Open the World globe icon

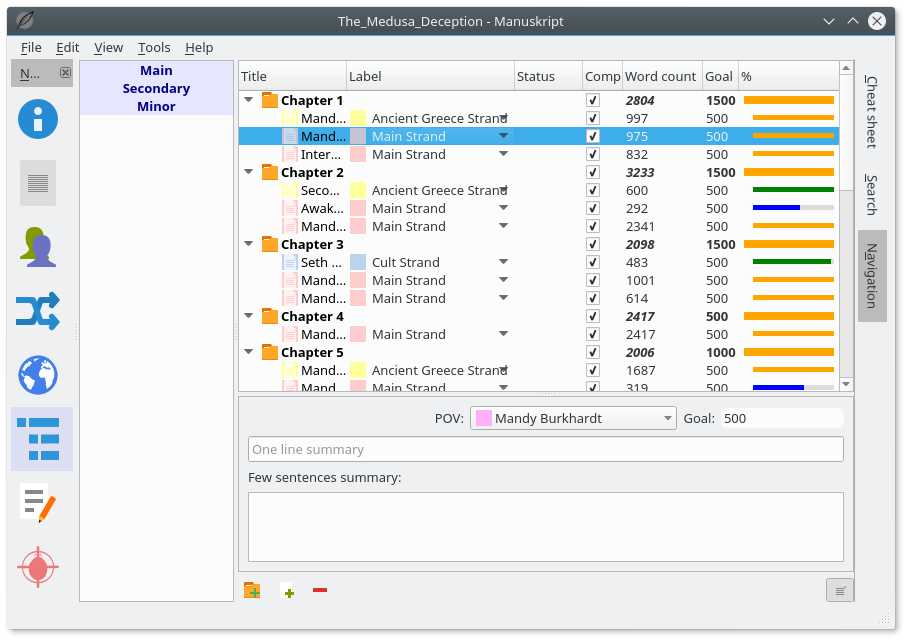click(38, 375)
